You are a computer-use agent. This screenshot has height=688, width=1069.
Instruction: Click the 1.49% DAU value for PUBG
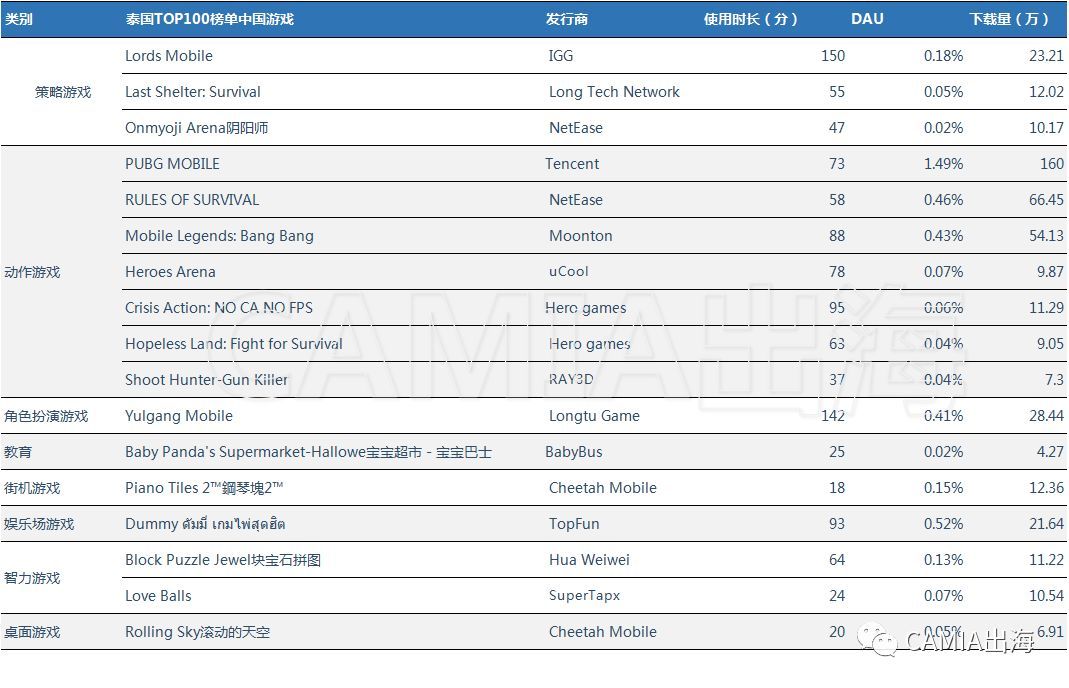(x=943, y=164)
